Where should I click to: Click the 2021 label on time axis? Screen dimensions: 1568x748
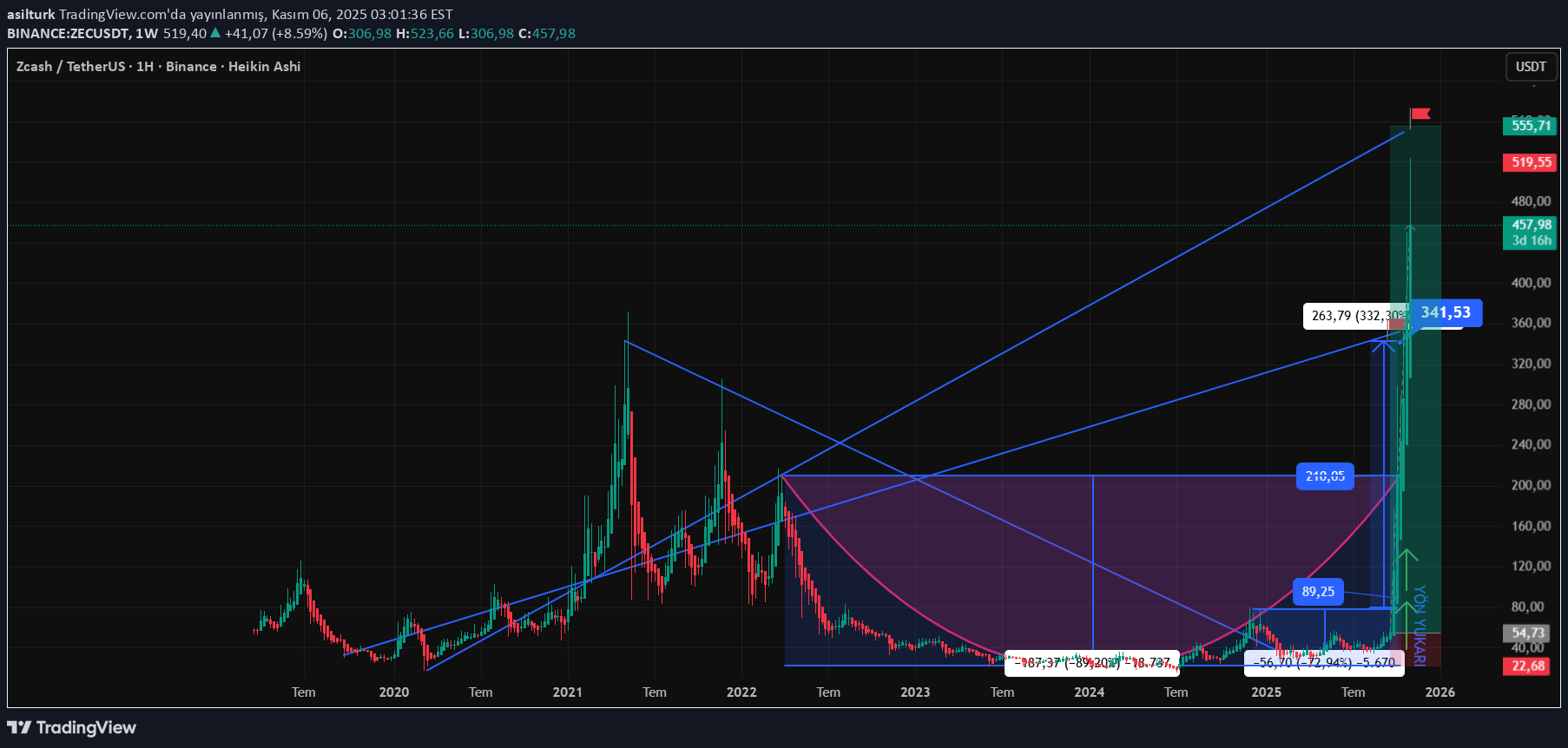567,692
